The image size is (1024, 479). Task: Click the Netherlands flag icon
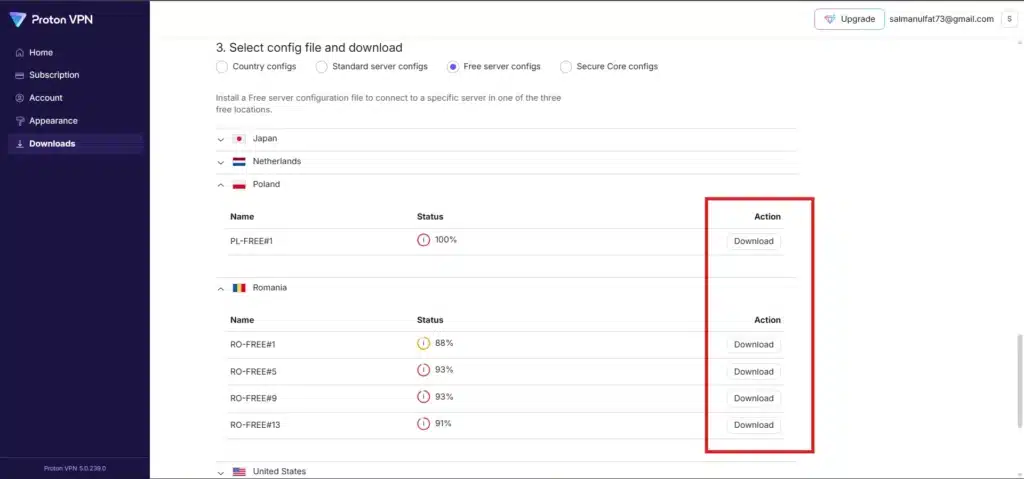[239, 161]
